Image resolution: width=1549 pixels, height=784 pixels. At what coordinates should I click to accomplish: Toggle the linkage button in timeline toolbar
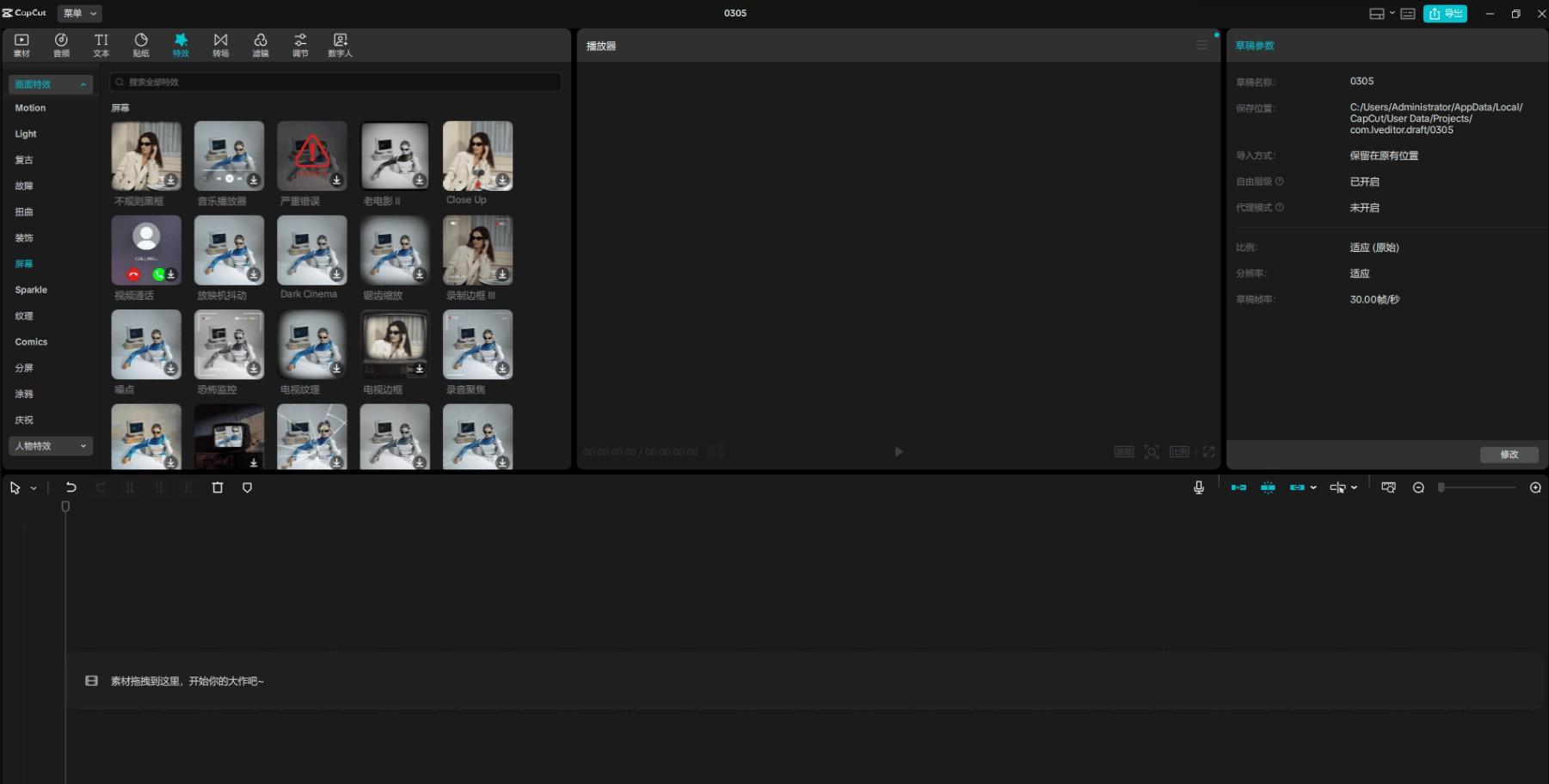coord(1297,487)
